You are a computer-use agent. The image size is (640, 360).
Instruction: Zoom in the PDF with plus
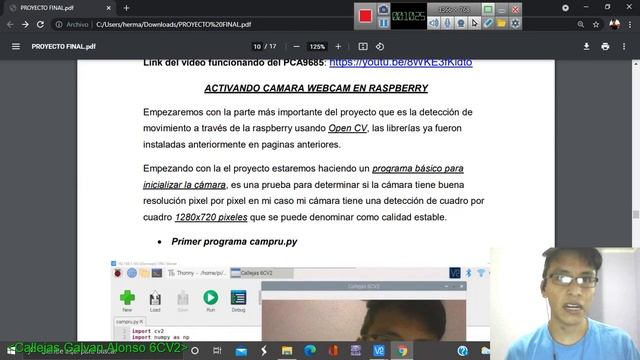[338, 47]
